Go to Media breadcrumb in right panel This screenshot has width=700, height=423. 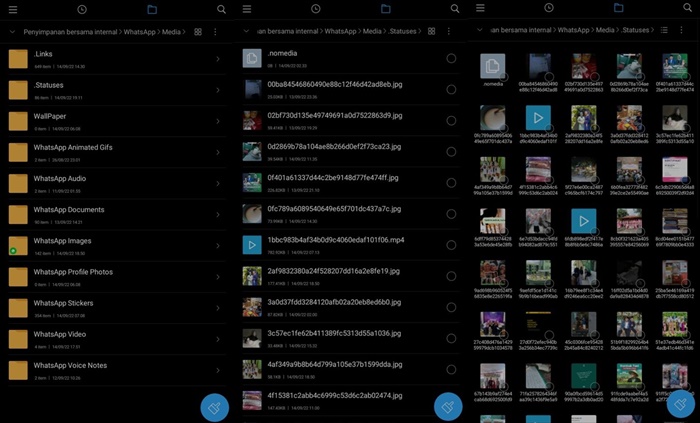coord(605,30)
